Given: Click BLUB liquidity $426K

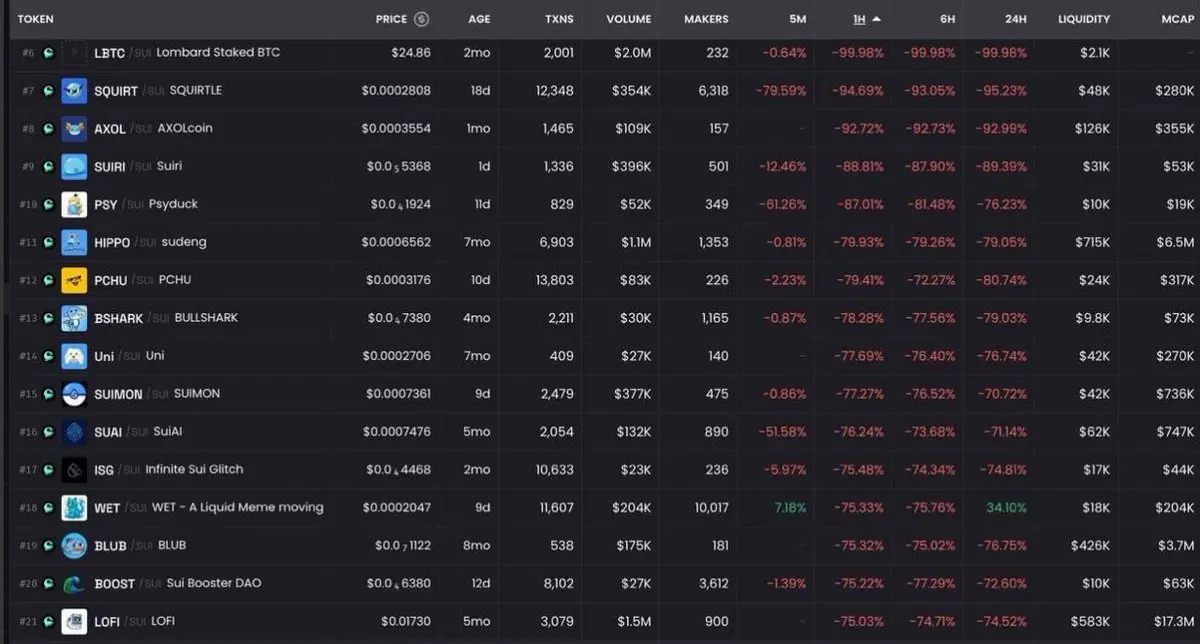Looking at the screenshot, I should click(1090, 546).
